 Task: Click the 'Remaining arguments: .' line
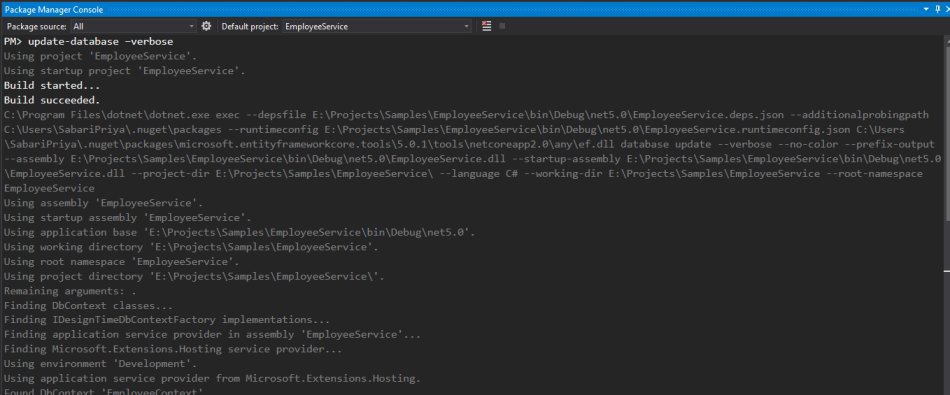coord(70,291)
